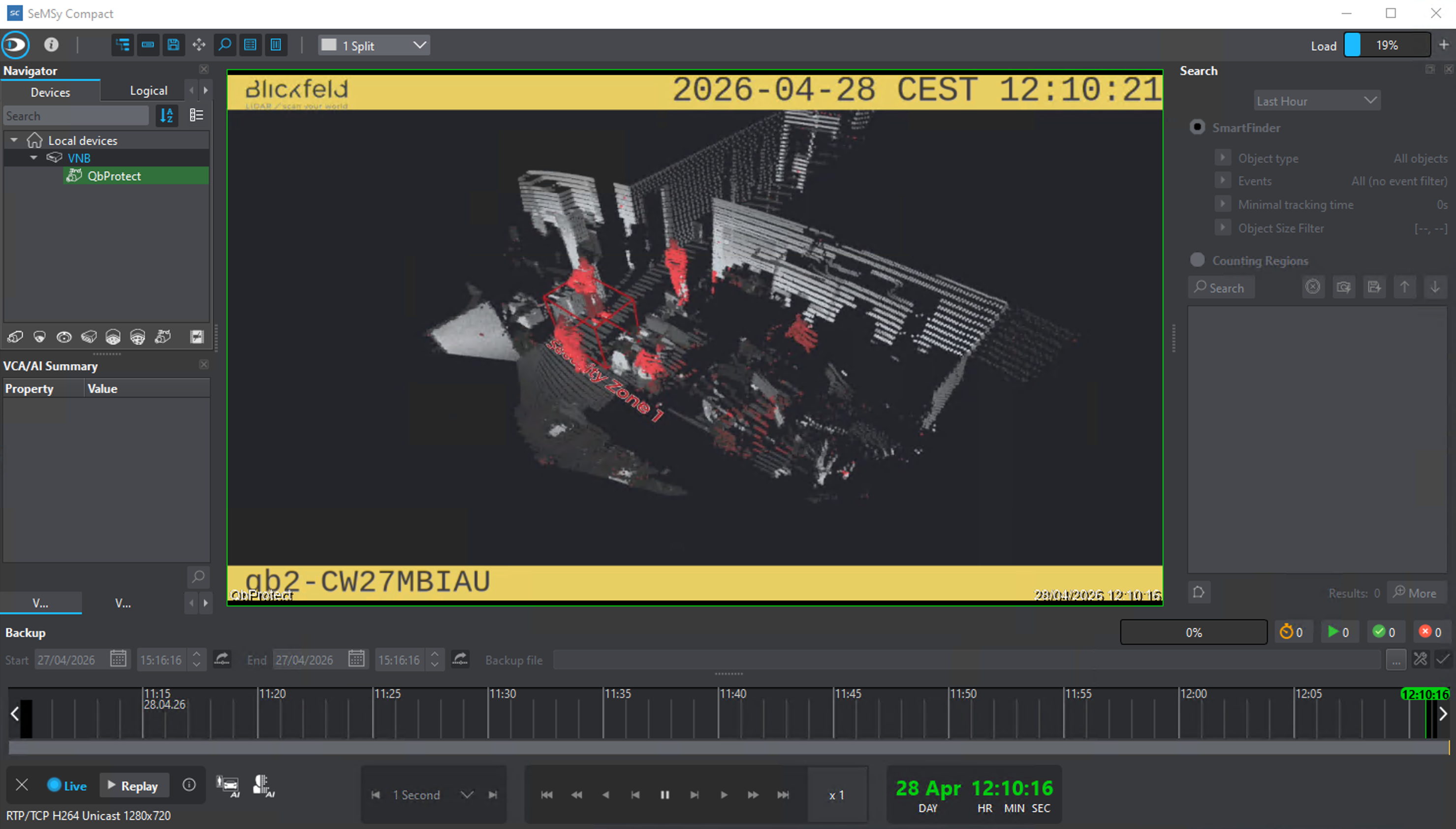Click the person AI analysis icon
Screen dimensions: 1456x829
tap(263, 786)
